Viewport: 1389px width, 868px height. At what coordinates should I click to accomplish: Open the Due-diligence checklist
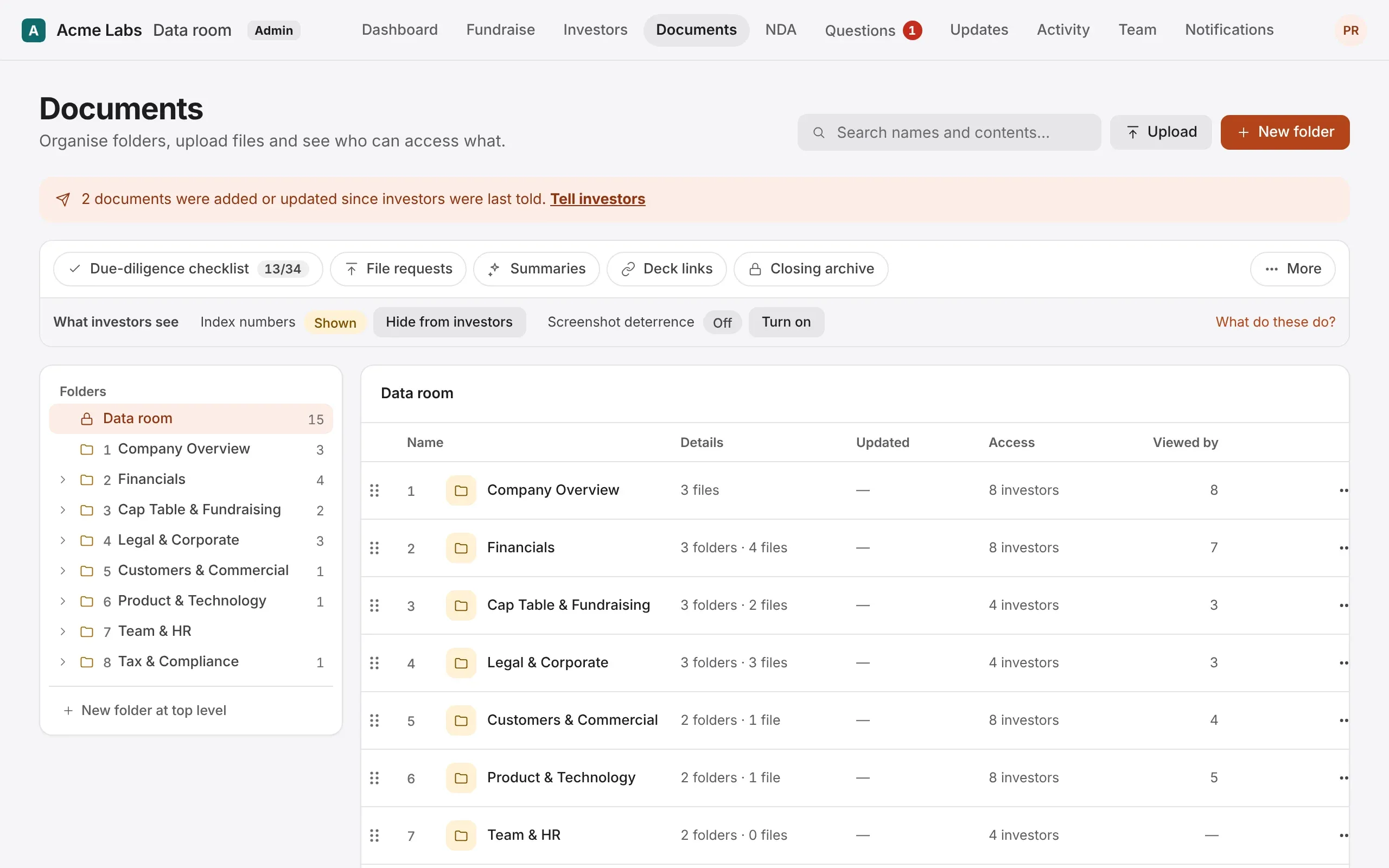click(188, 269)
